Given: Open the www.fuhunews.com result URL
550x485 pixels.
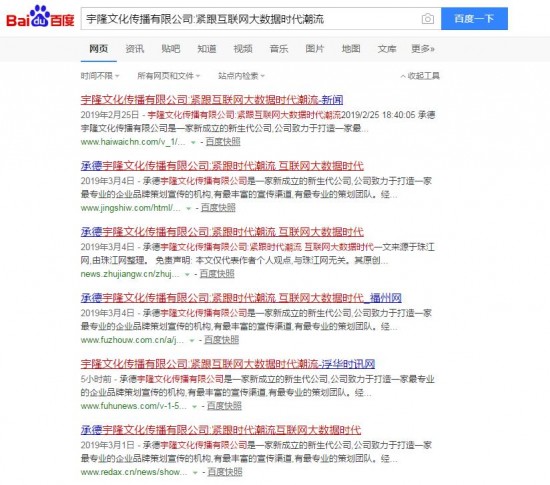Looking at the screenshot, I should [x=134, y=406].
